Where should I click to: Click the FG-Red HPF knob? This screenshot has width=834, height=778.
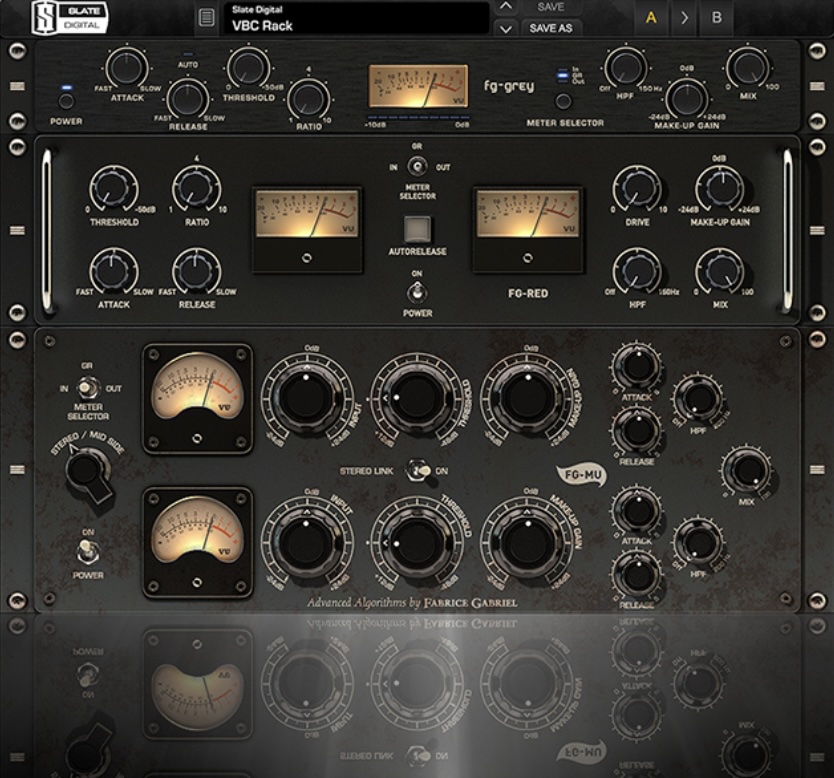click(637, 272)
